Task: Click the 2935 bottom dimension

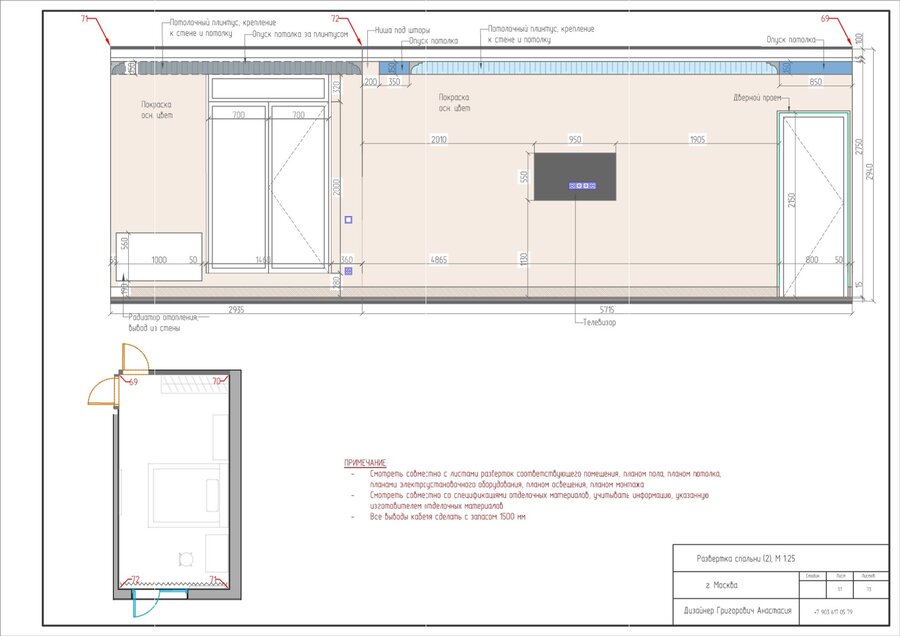Action: pyautogui.click(x=236, y=310)
